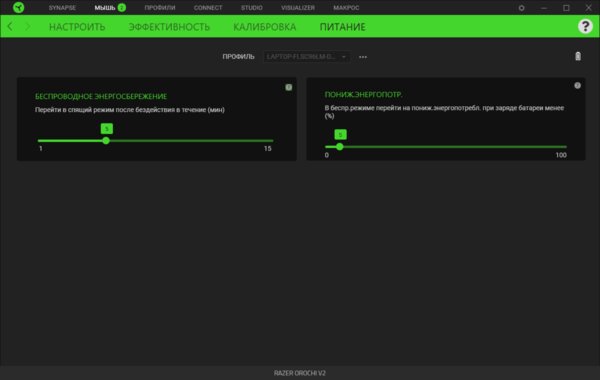Viewport: 600px width, 380px height.
Task: Go back with the left arrow
Action: point(10,26)
